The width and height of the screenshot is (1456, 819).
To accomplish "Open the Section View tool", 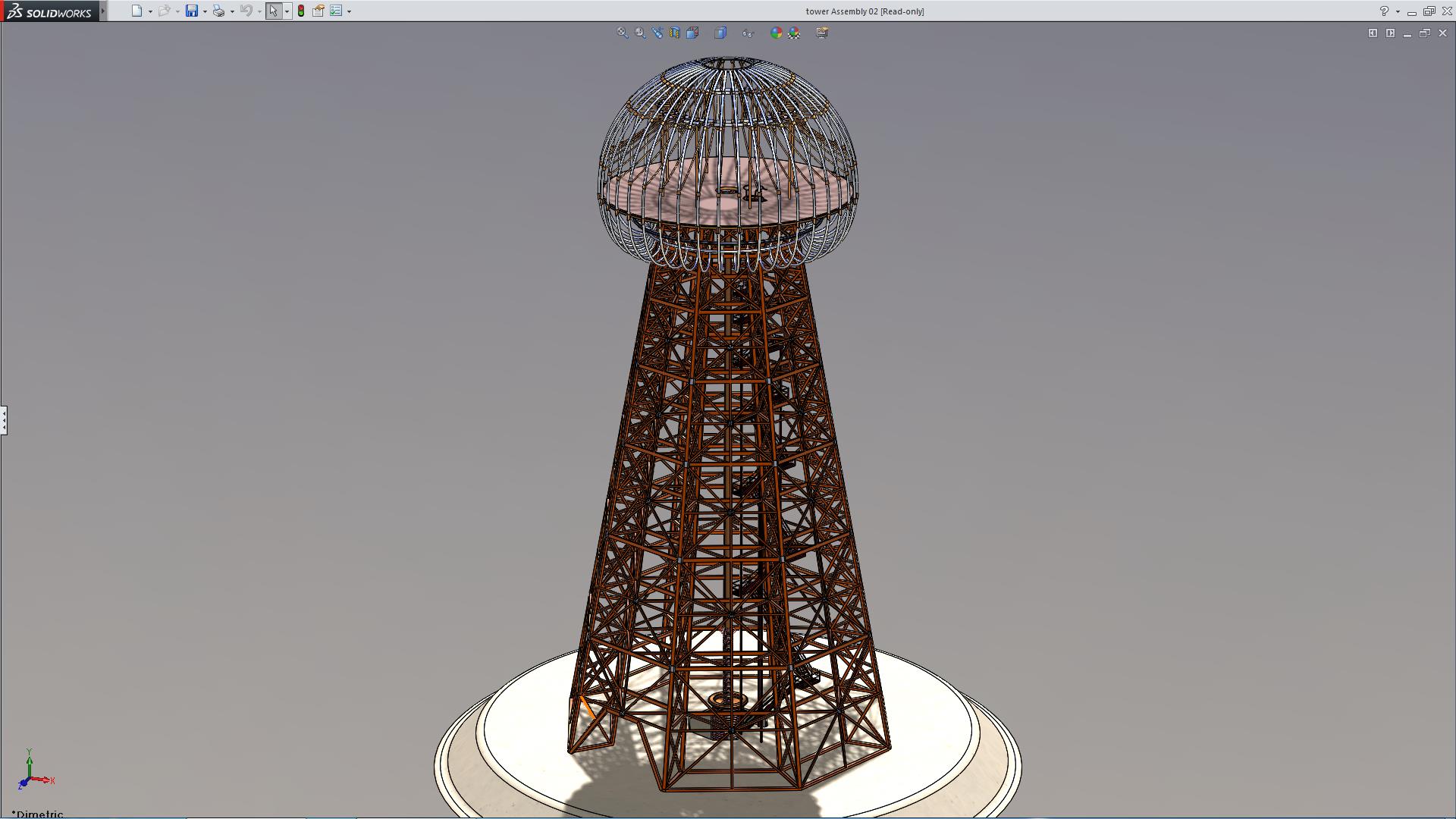I will (675, 33).
